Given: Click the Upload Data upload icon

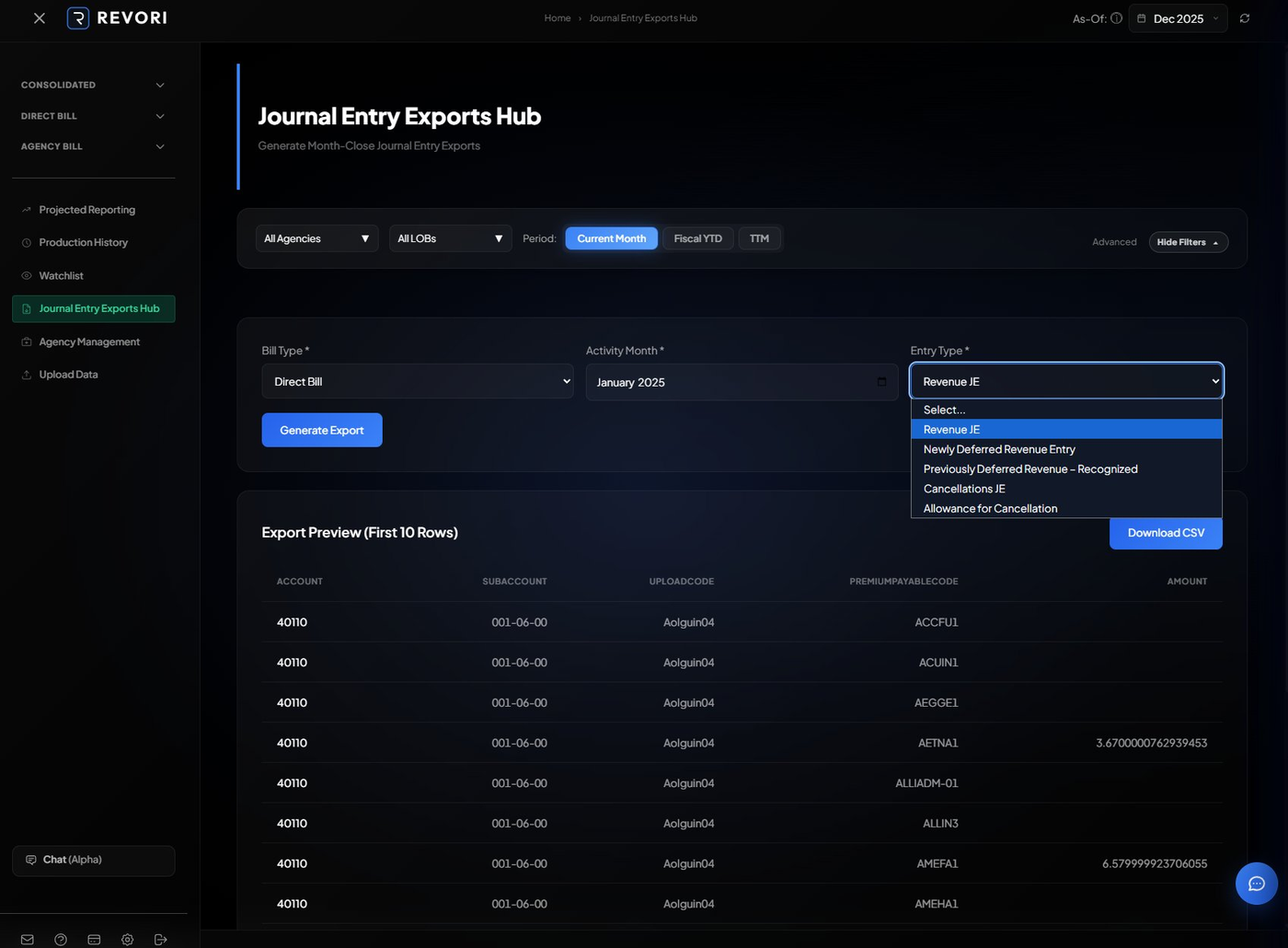Looking at the screenshot, I should click(27, 375).
